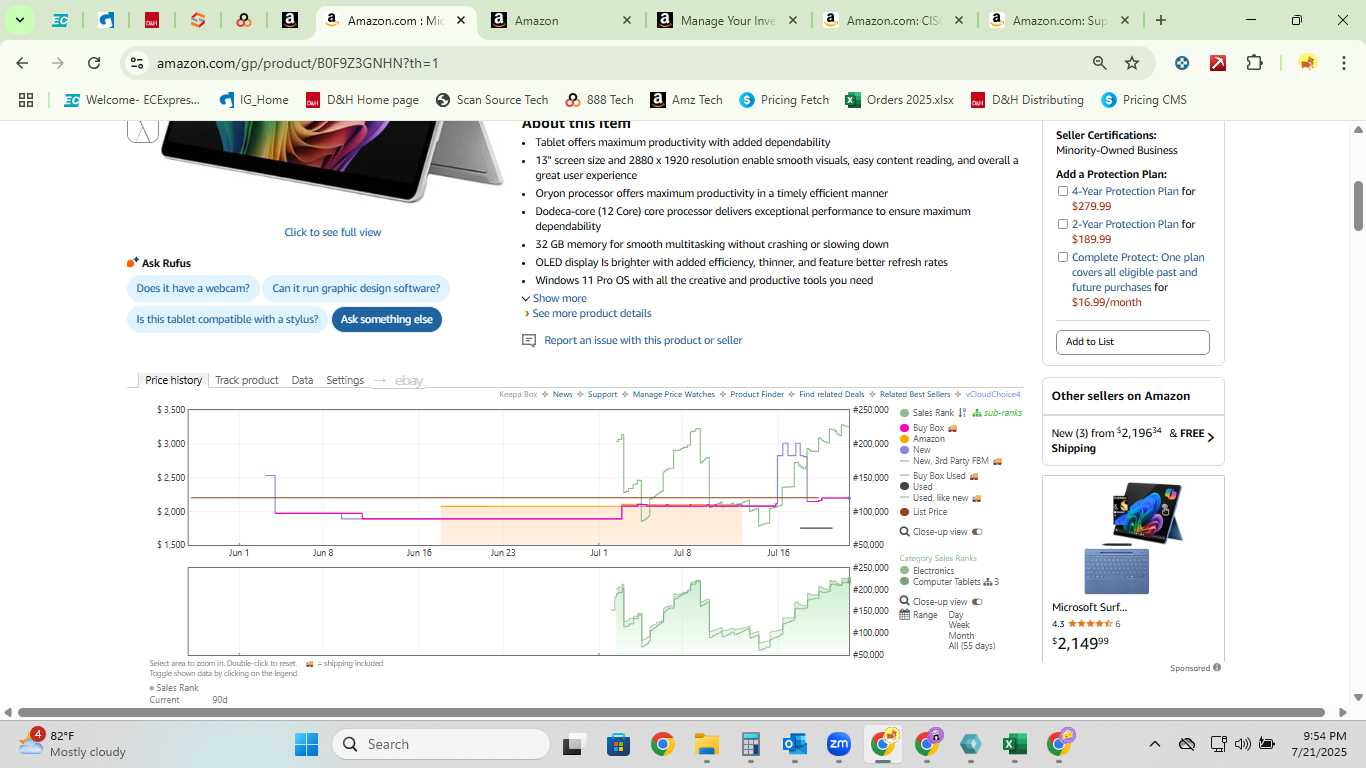Click the blue circular extension icon
Viewport: 1366px width, 768px height.
pos(1182,63)
